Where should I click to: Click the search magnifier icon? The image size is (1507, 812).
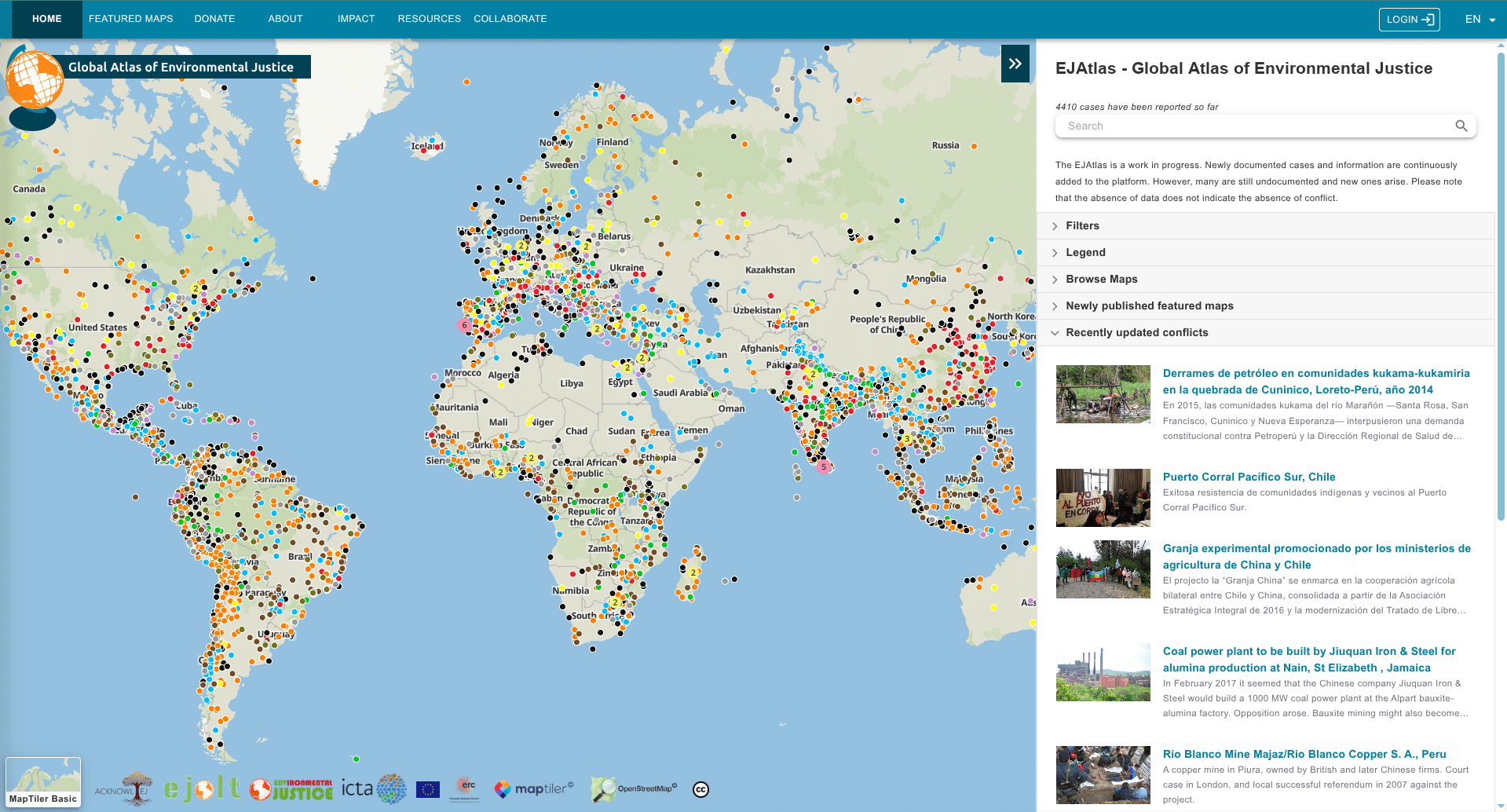tap(1461, 126)
